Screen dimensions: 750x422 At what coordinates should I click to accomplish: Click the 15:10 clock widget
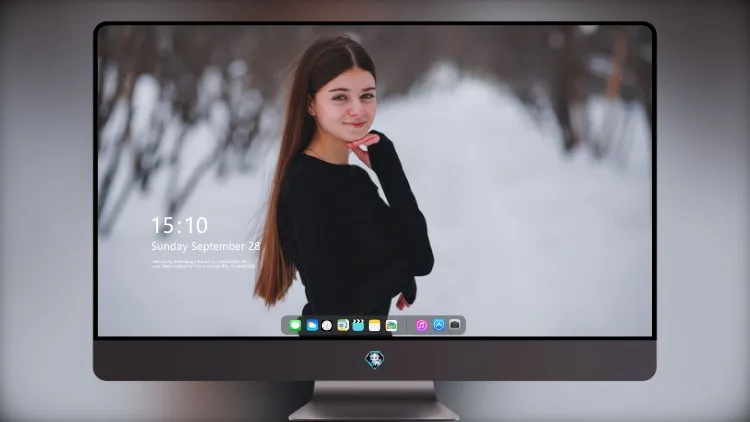179,225
